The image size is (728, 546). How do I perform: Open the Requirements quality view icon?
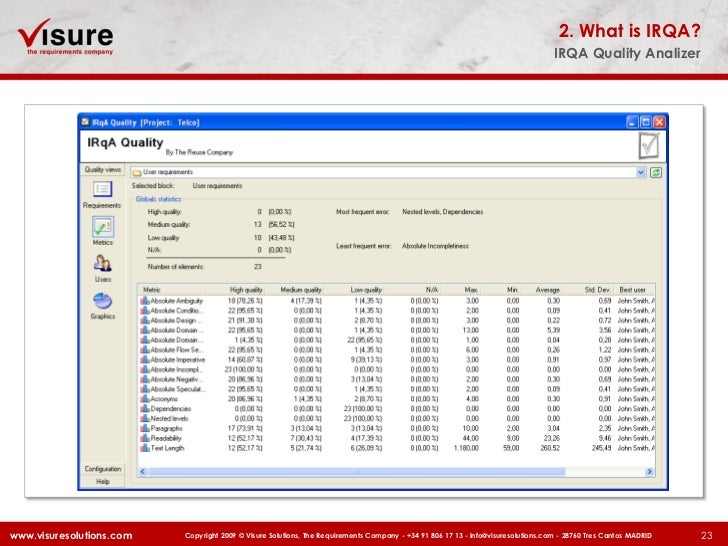(x=102, y=189)
